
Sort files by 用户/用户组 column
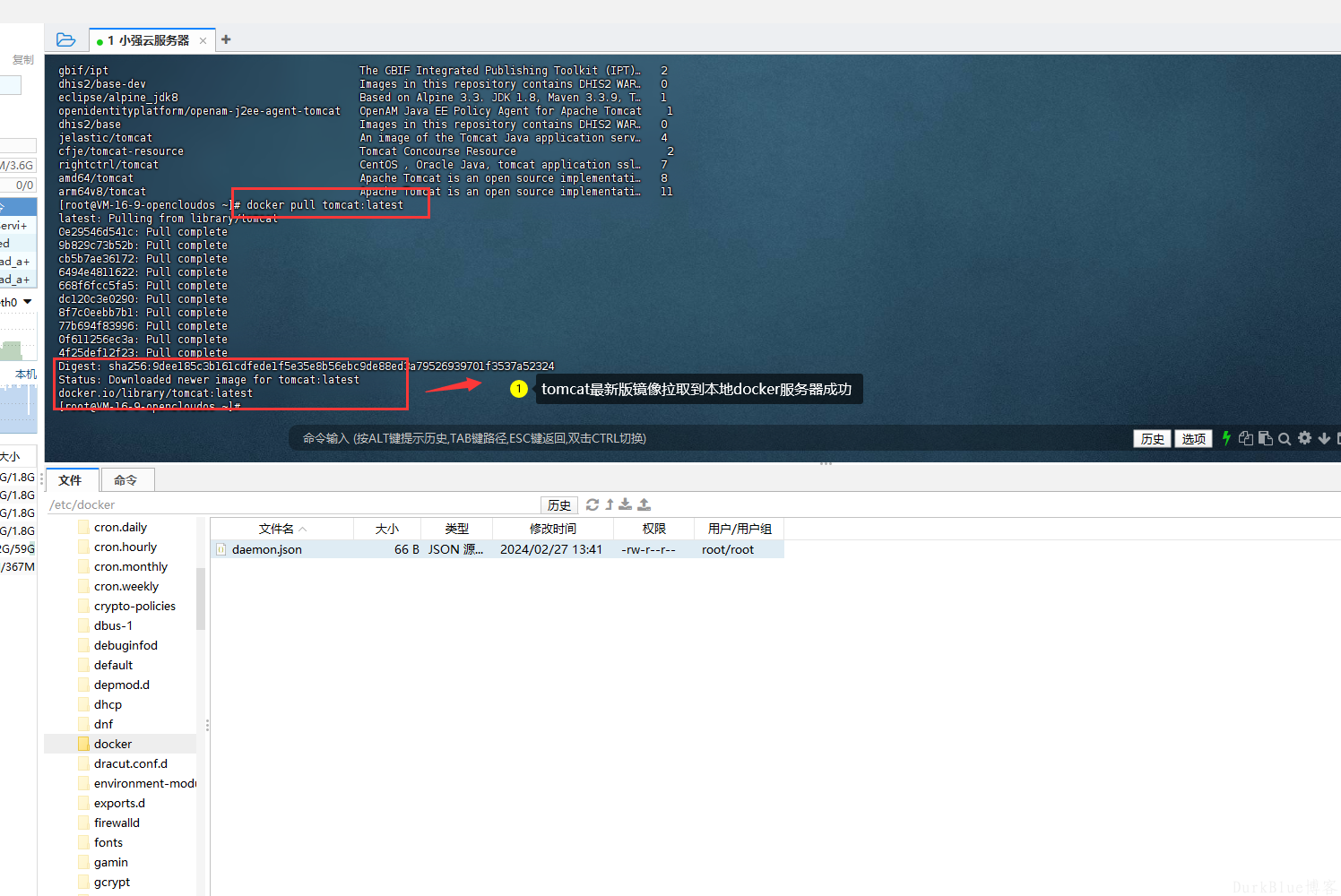(740, 529)
